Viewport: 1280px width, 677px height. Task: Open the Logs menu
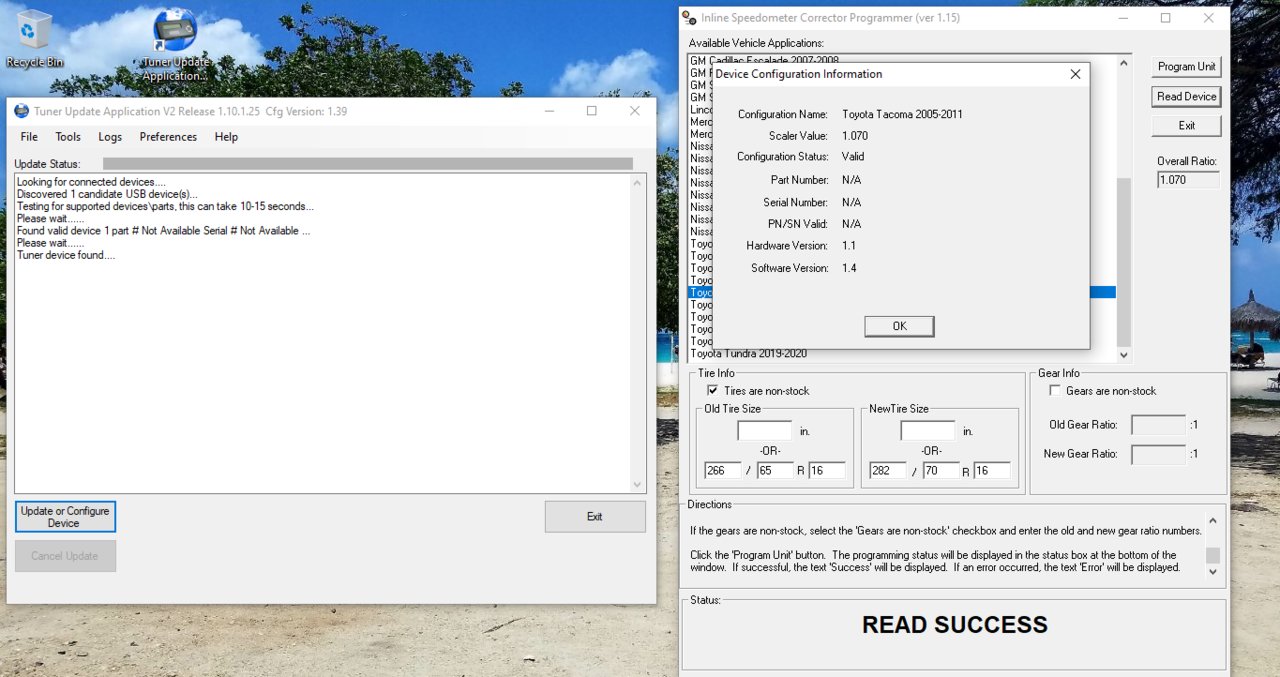click(110, 137)
